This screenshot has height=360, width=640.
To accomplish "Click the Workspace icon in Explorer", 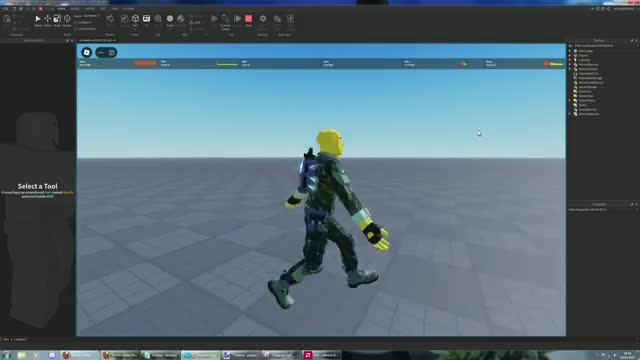I will click(576, 51).
